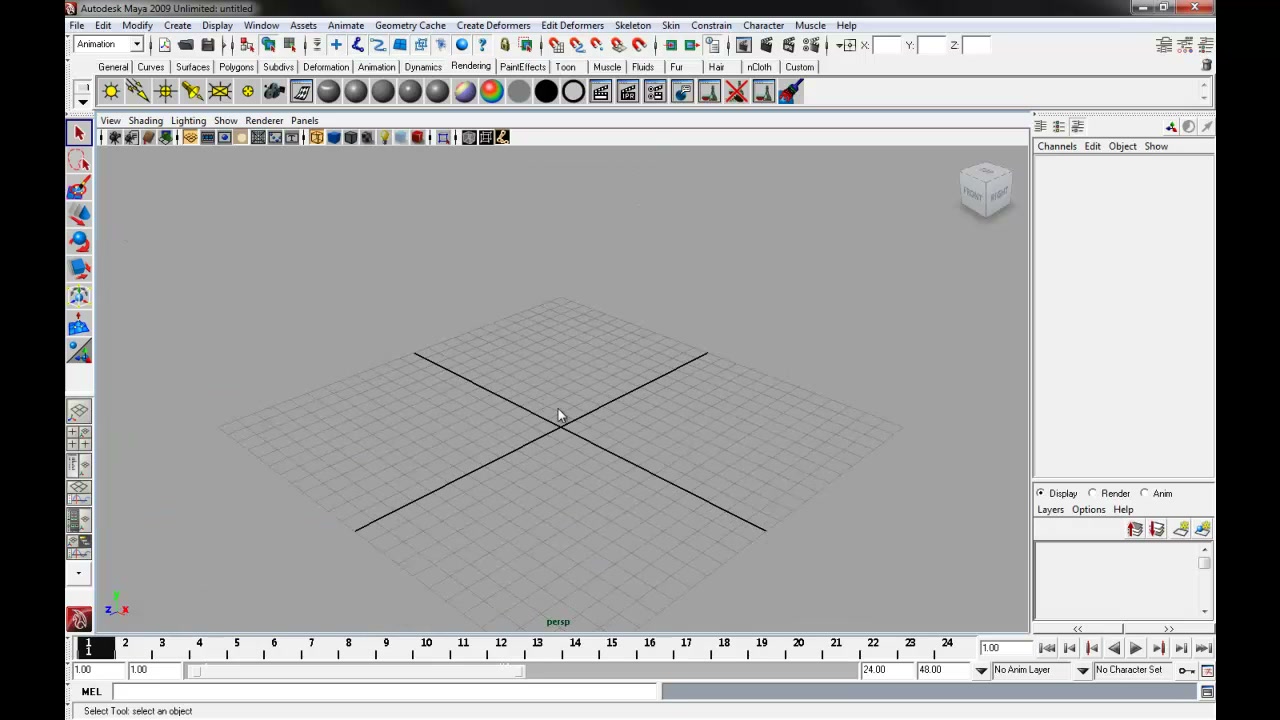
Task: Open the Create Deformers menu
Action: click(493, 25)
